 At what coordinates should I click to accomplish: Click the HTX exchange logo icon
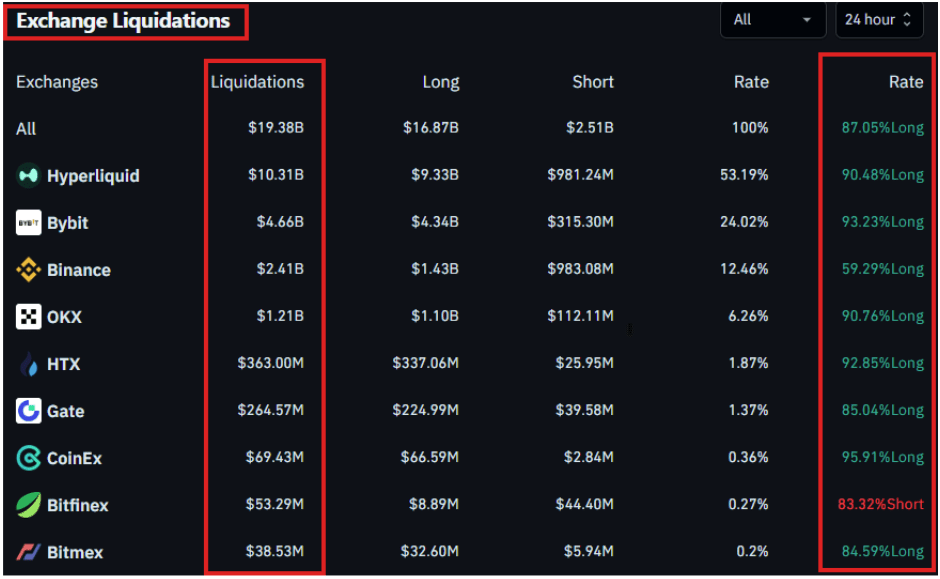click(x=29, y=364)
